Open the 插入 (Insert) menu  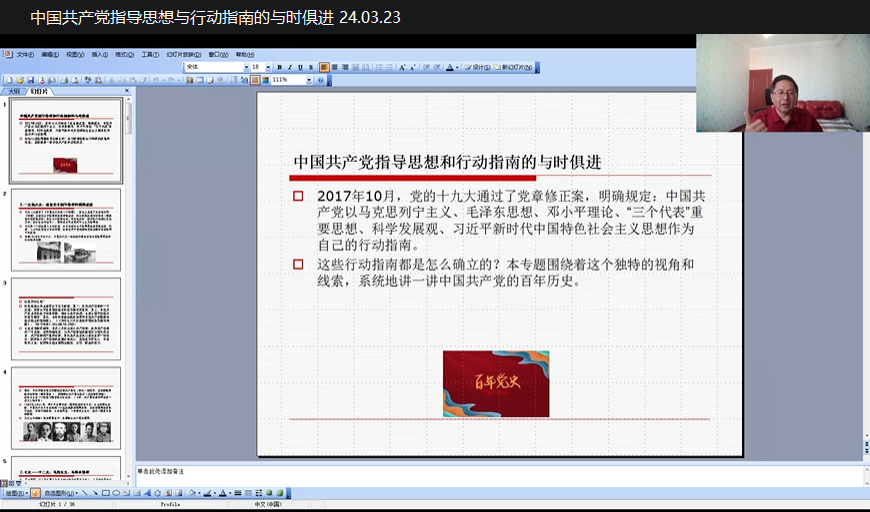coord(99,54)
